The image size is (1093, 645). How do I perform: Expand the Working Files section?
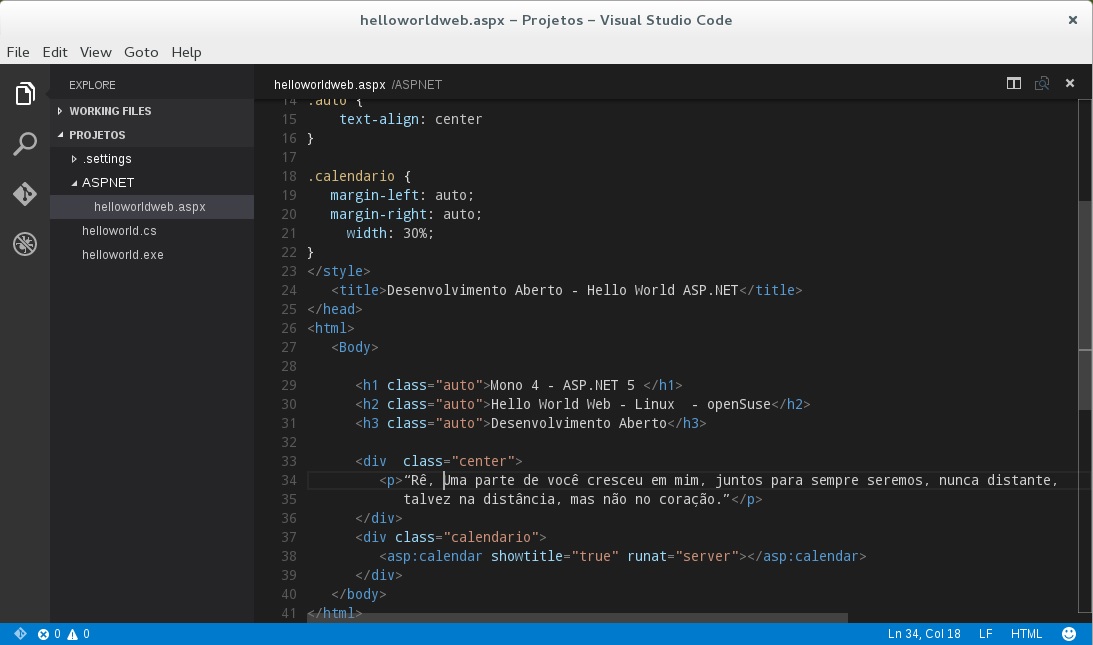(110, 111)
